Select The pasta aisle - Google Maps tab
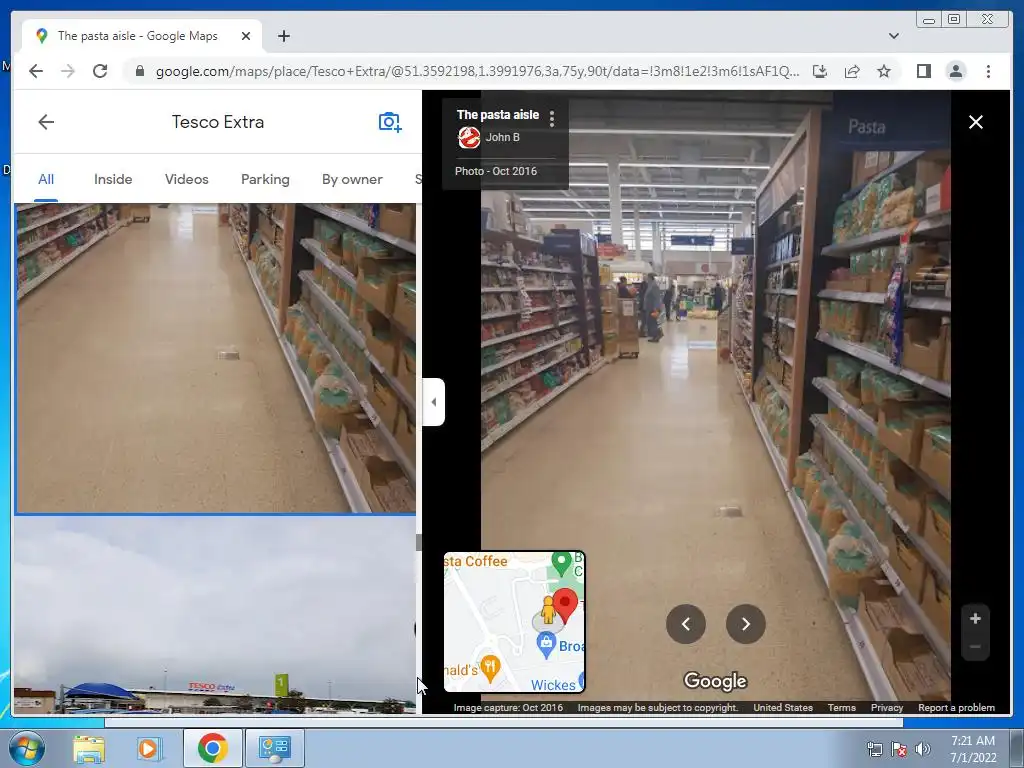Image resolution: width=1024 pixels, height=768 pixels. 142,36
